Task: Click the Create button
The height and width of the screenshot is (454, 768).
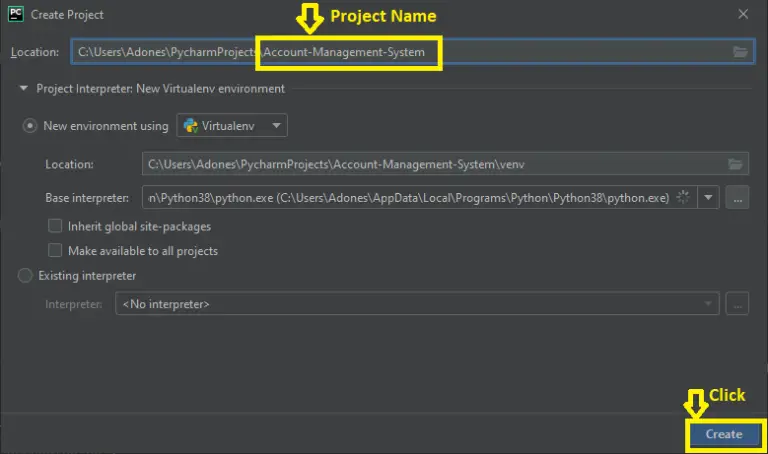Action: (724, 434)
